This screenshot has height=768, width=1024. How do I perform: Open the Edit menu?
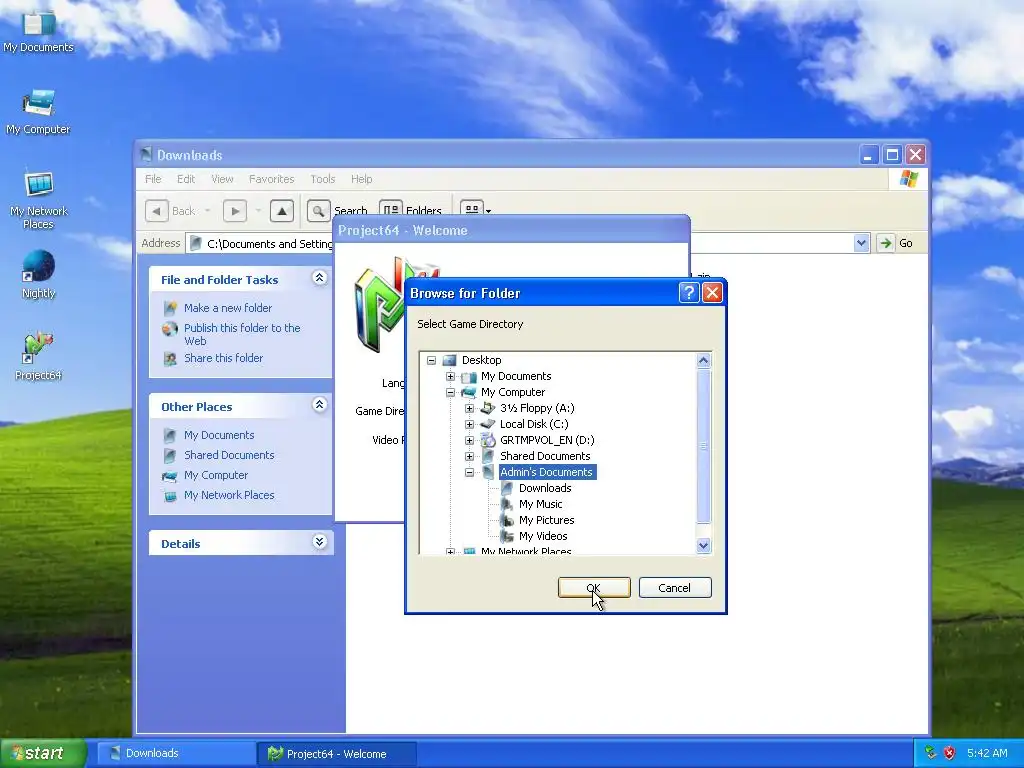pos(185,179)
